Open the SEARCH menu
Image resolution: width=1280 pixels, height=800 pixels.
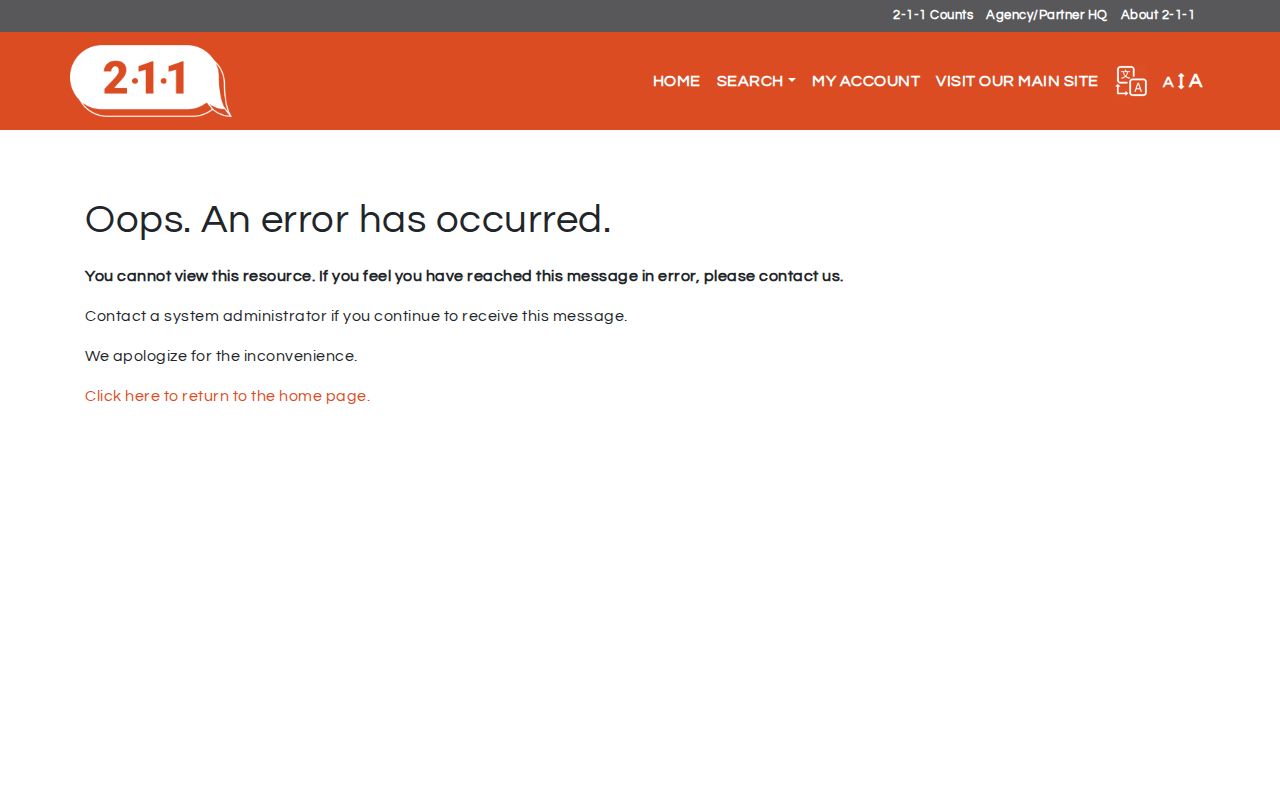coord(756,81)
